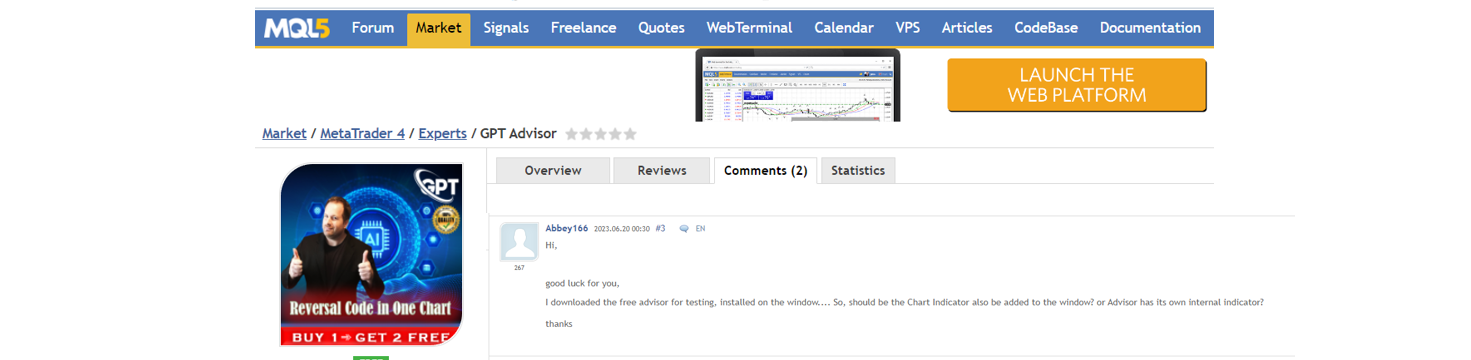Click the EN language label
1471x360 pixels.
[x=700, y=229]
